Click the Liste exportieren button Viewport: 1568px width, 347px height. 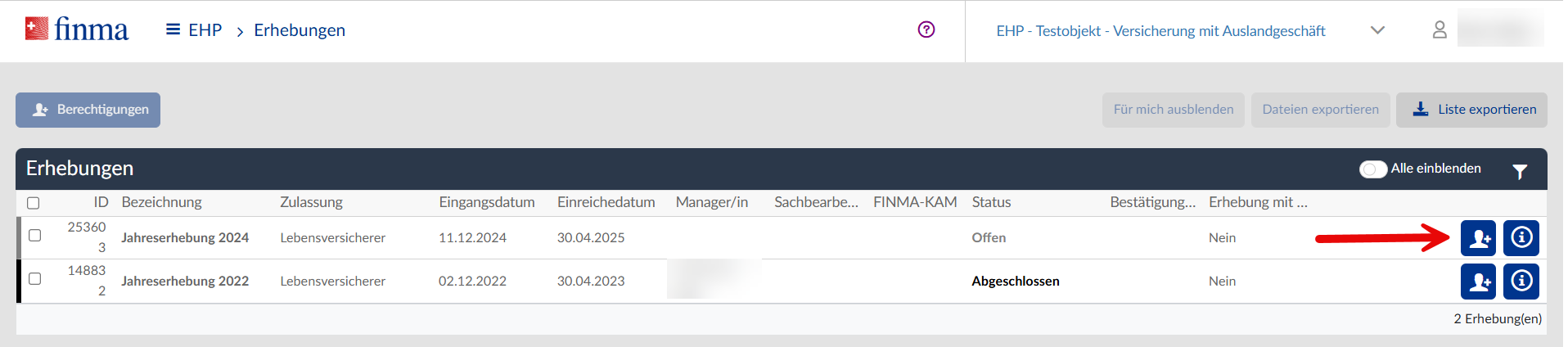pos(1471,110)
